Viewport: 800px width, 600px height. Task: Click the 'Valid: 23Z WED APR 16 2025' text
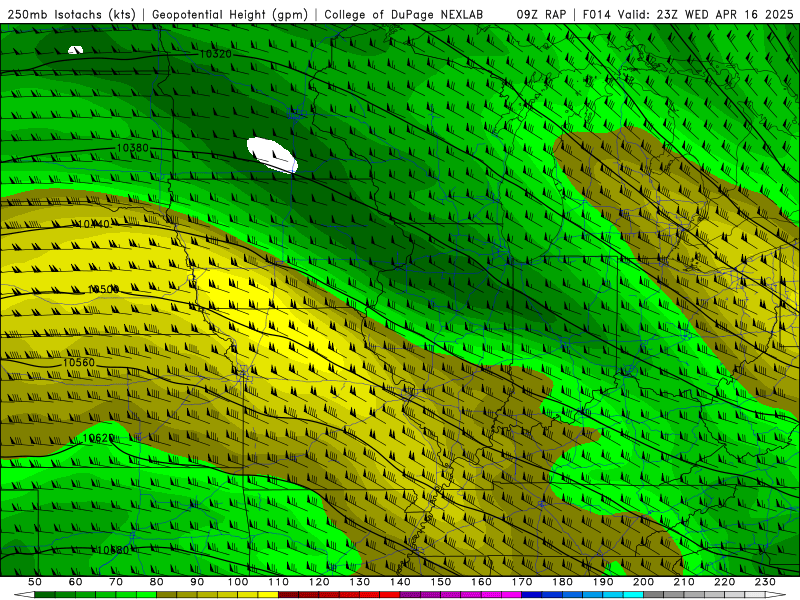(706, 15)
